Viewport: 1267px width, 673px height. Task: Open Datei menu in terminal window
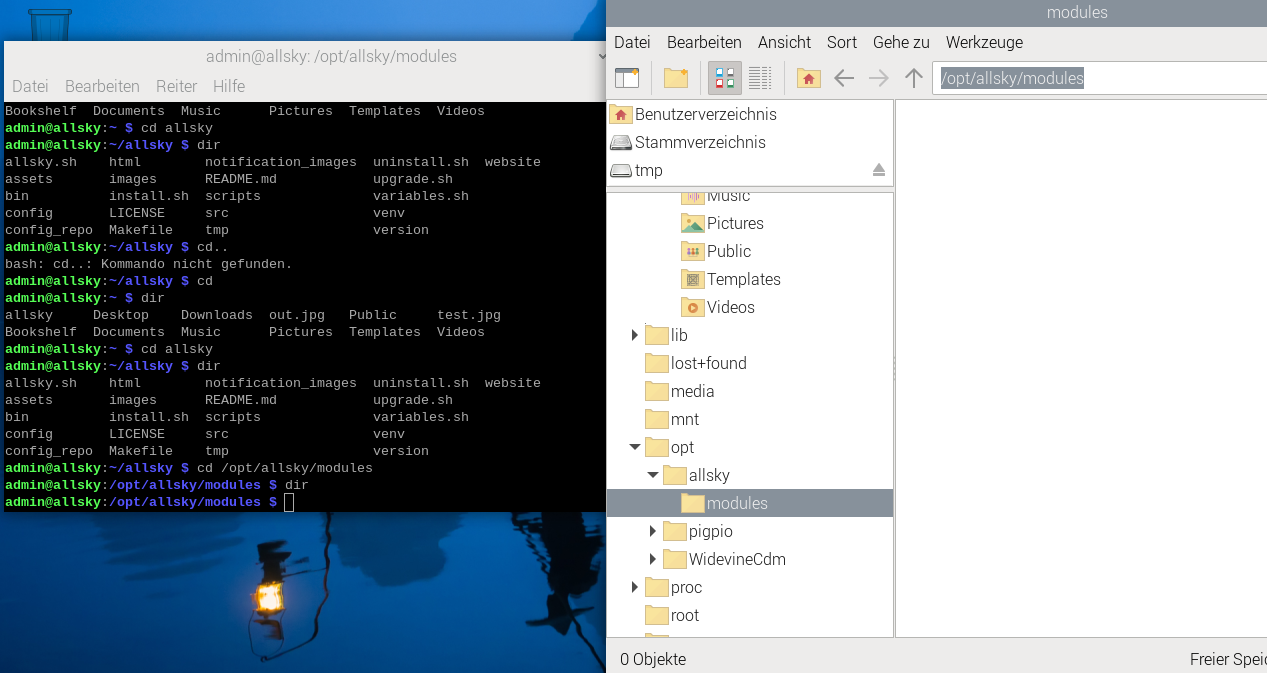coord(30,86)
